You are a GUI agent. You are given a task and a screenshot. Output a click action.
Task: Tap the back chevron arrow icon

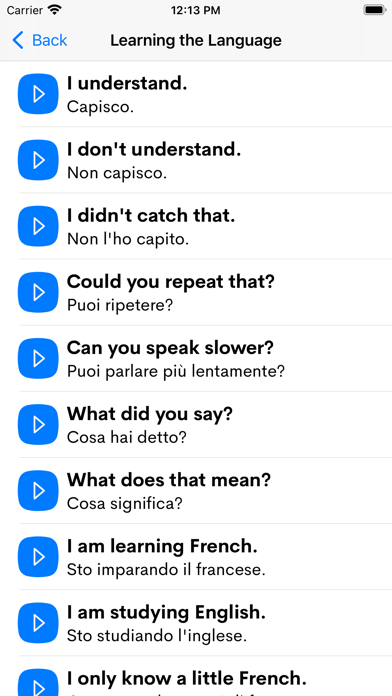[18, 40]
